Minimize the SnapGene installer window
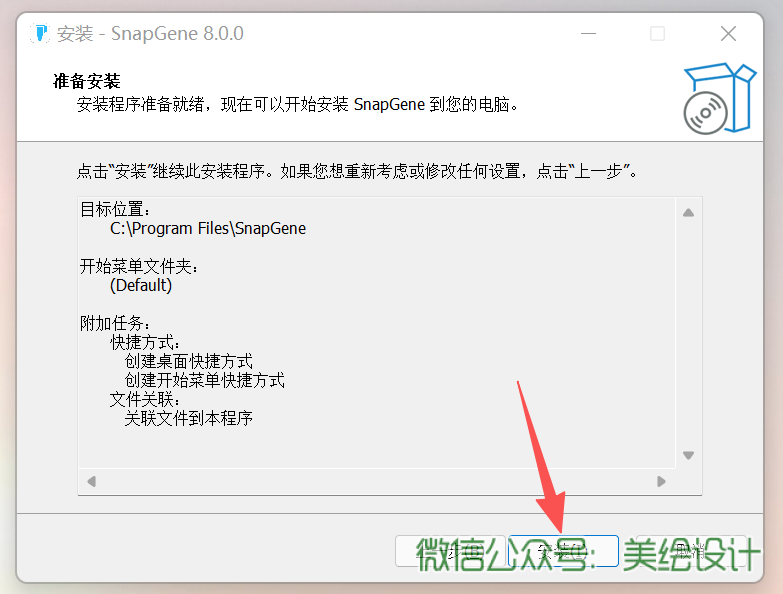783x594 pixels. 586,34
